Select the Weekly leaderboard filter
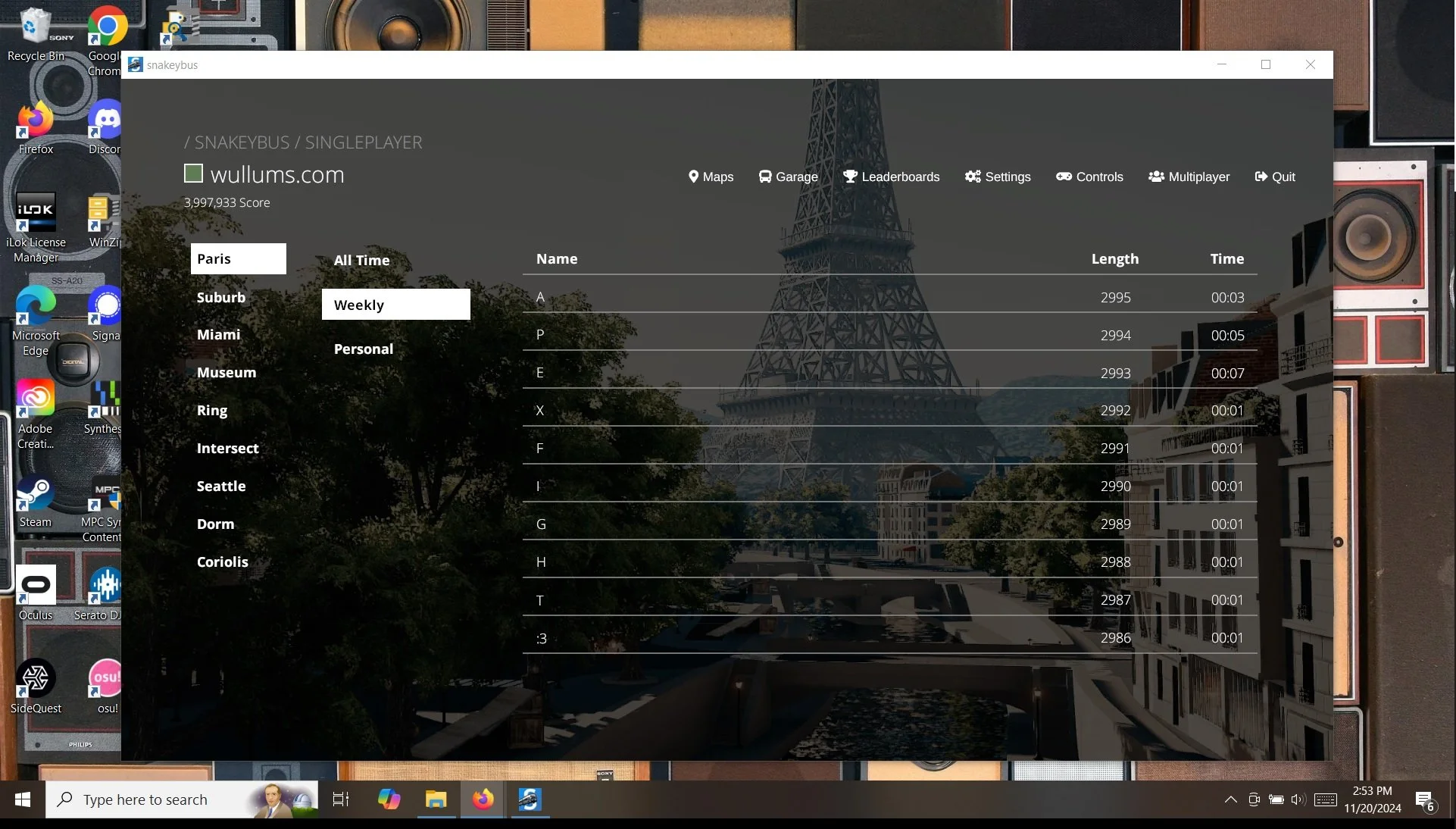Image resolution: width=1456 pixels, height=829 pixels. point(395,305)
